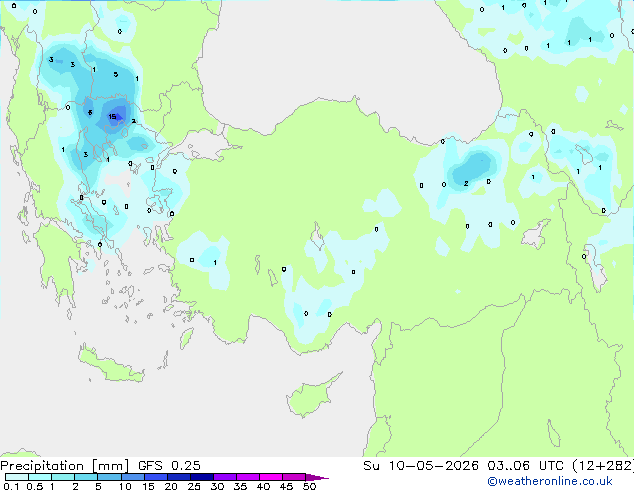Click the 1 to 2 mm legend swatch
This screenshot has width=634, height=490.
pos(63,477)
